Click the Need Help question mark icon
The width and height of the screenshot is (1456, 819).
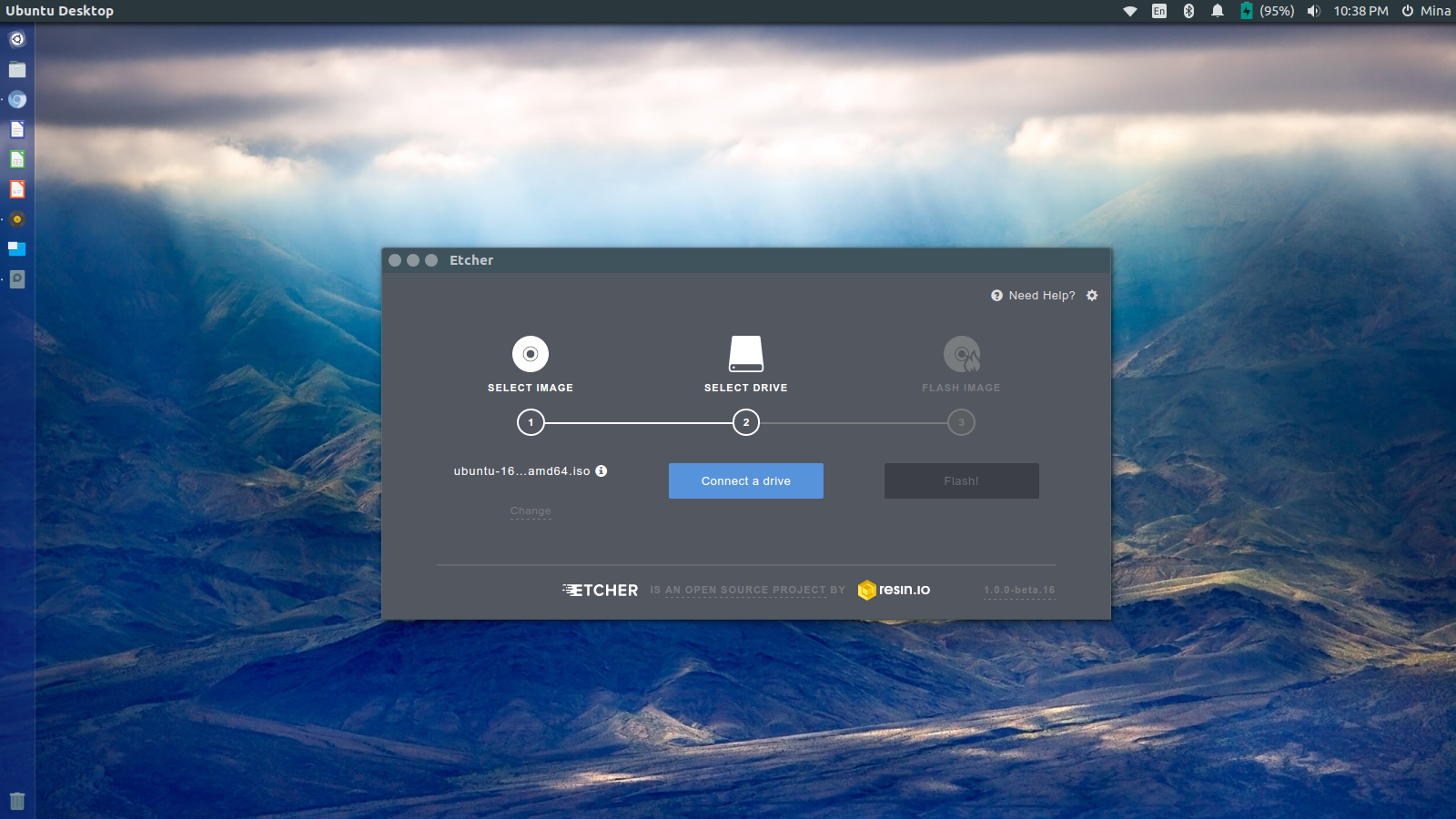click(x=996, y=296)
